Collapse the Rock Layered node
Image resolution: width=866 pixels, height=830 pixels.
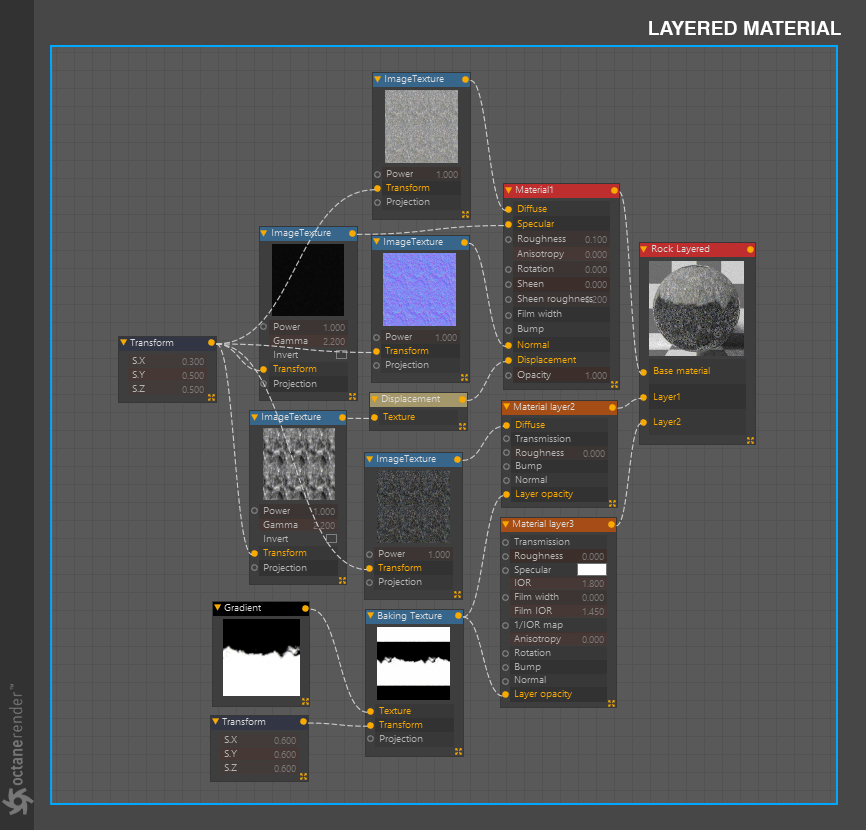pyautogui.click(x=644, y=249)
